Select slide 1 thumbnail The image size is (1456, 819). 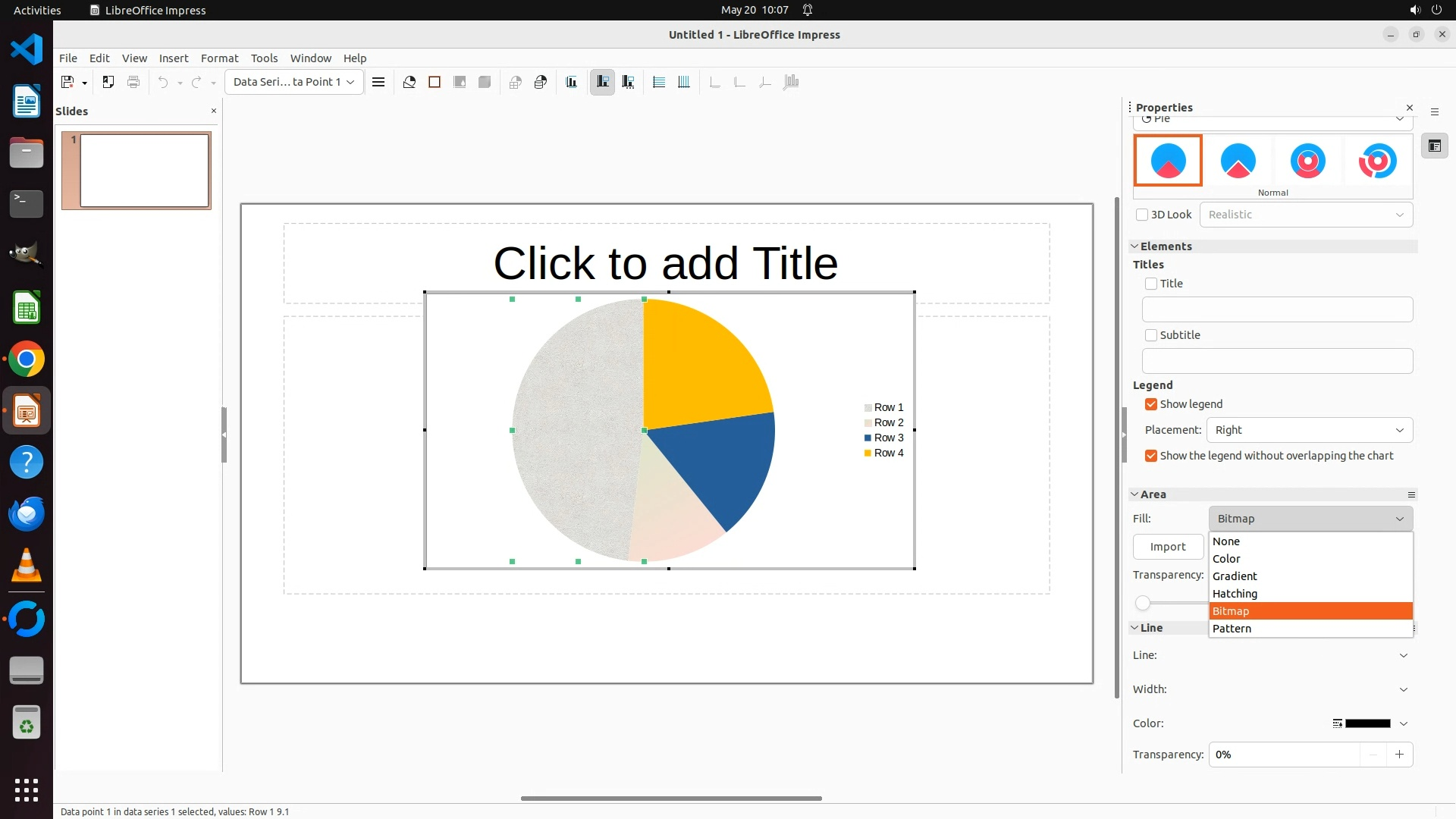point(144,171)
